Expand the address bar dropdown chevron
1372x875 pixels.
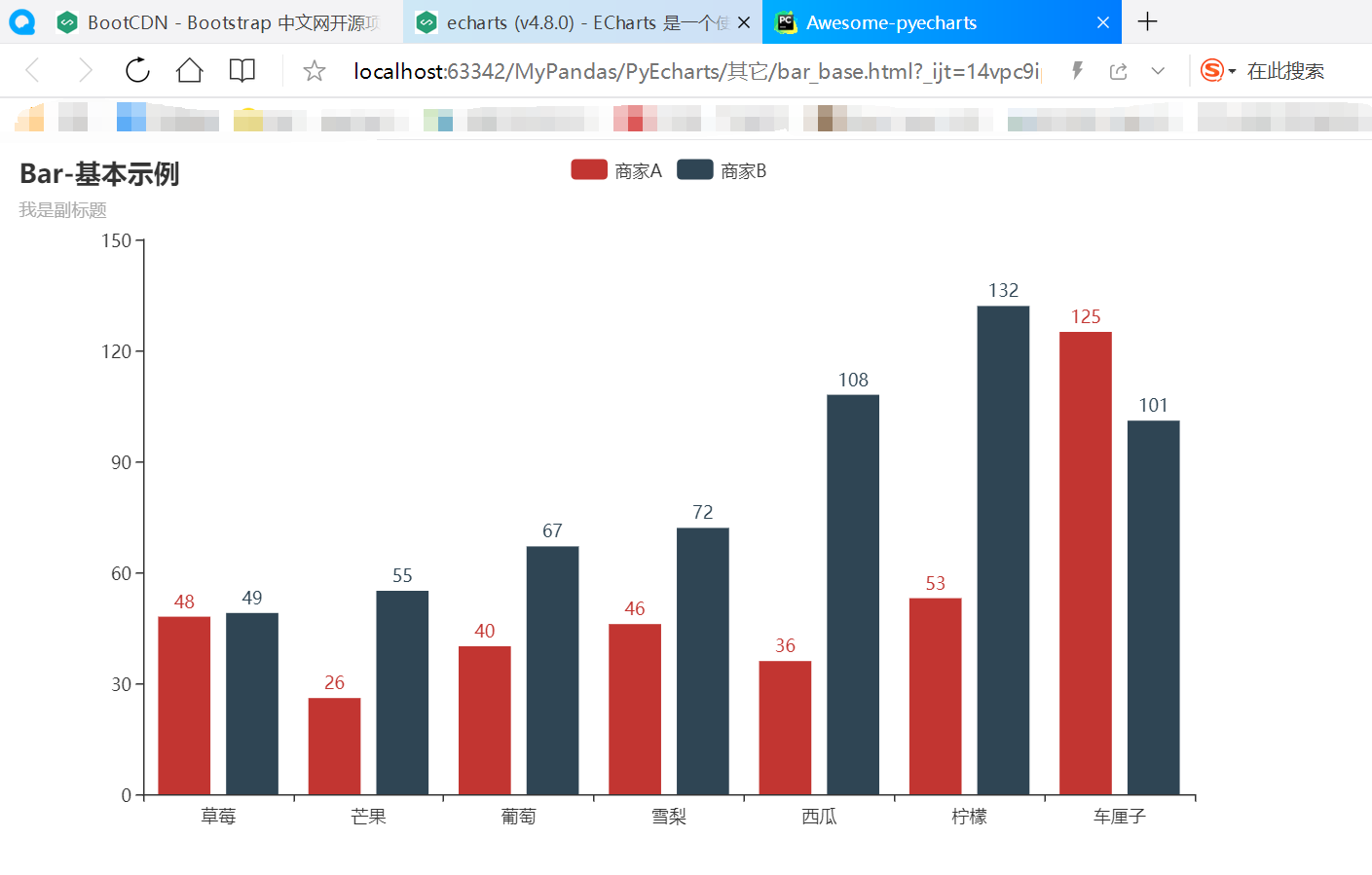(1158, 70)
